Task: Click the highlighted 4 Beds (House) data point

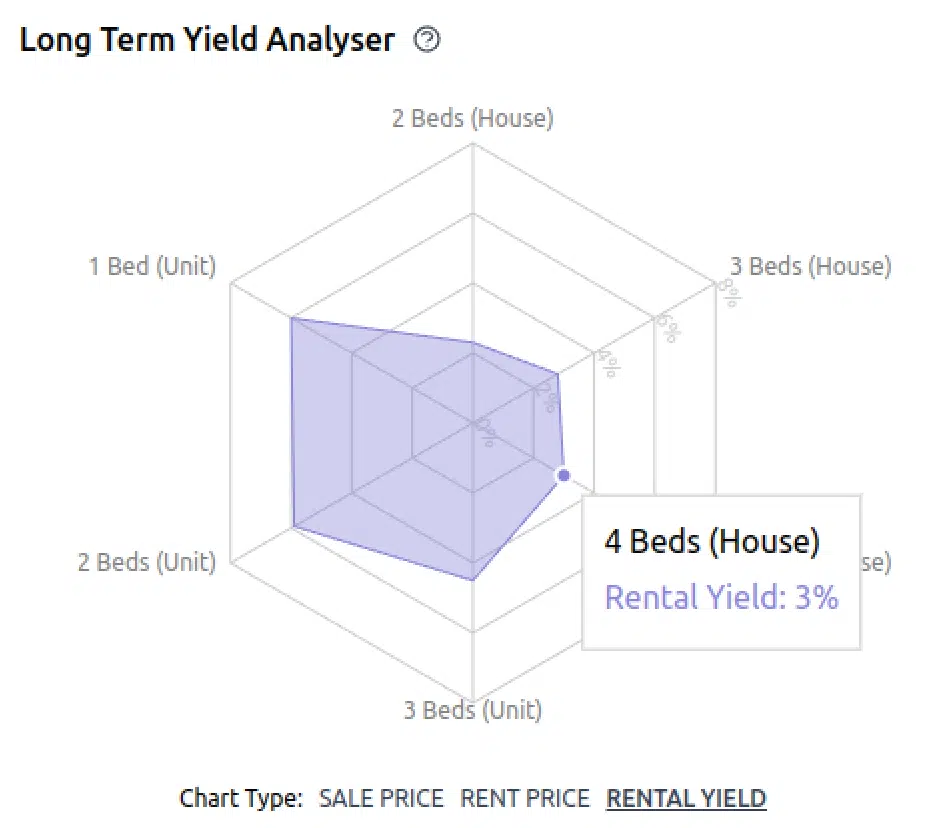Action: point(564,475)
